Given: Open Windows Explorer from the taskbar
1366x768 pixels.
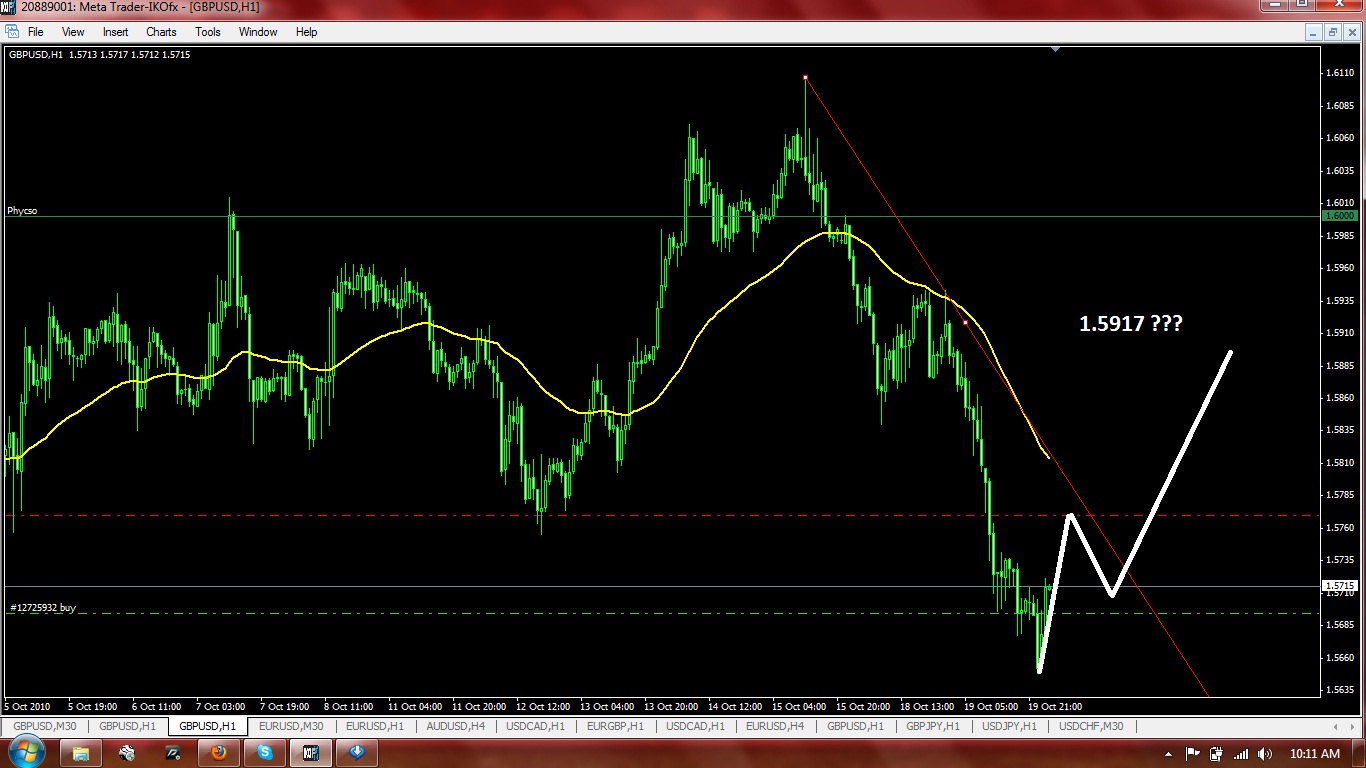Looking at the screenshot, I should (81, 752).
